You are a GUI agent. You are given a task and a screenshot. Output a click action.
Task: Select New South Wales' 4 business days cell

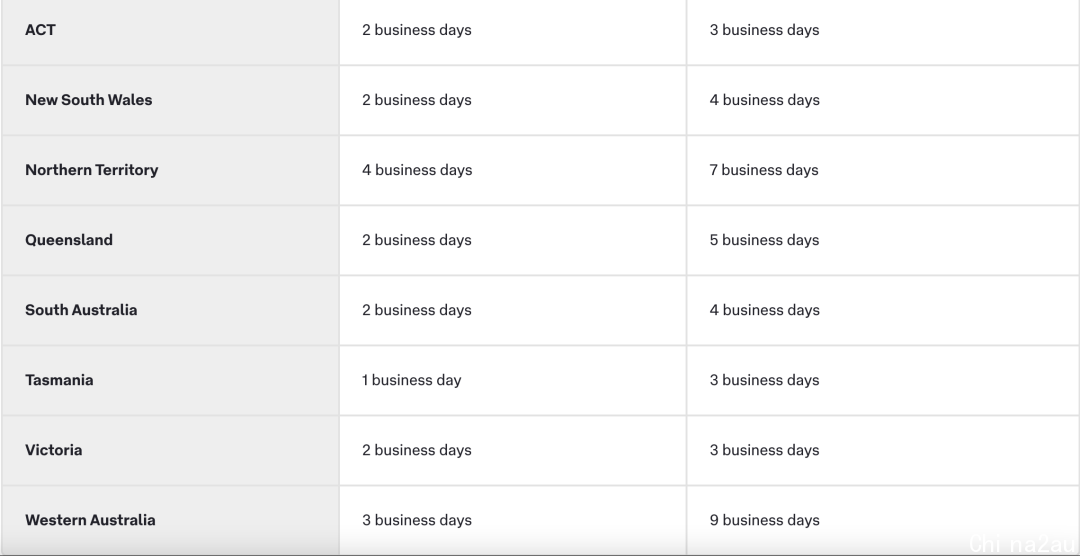coord(883,100)
